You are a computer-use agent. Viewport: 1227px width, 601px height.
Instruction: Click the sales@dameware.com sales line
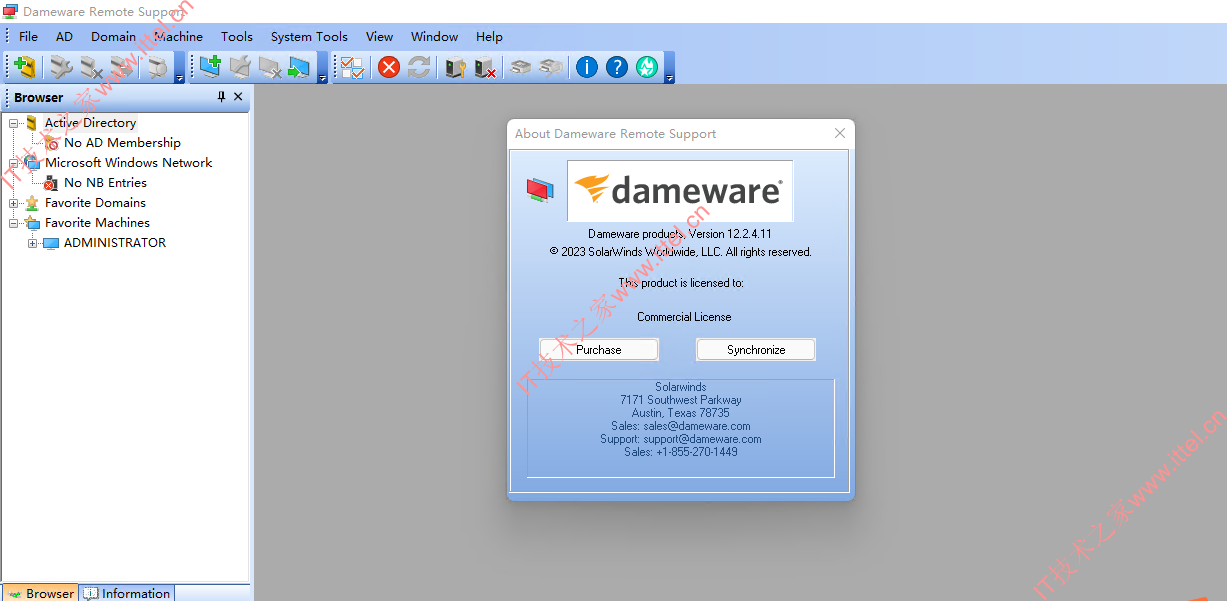pos(681,426)
